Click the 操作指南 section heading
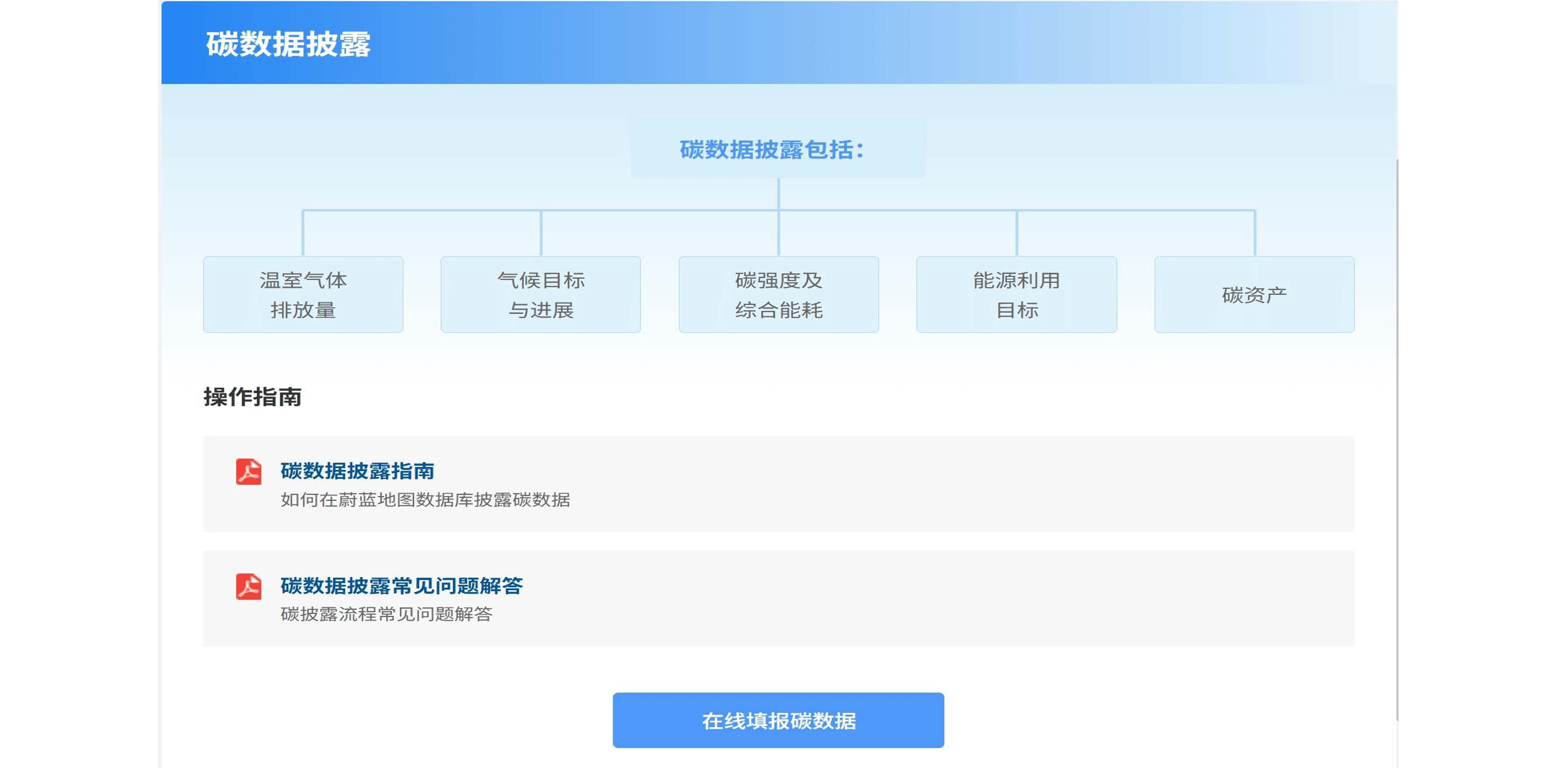The image size is (1568, 768). pos(253,397)
